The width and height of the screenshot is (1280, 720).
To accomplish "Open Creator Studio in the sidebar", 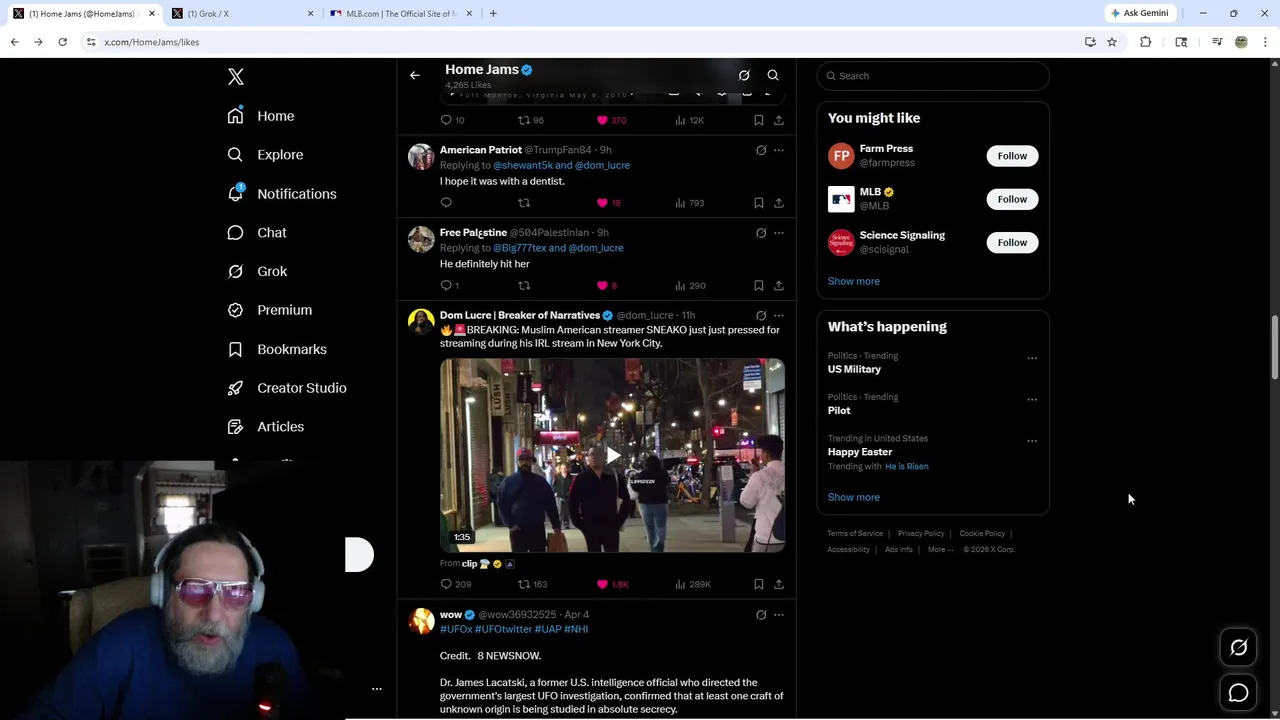I will [x=287, y=388].
